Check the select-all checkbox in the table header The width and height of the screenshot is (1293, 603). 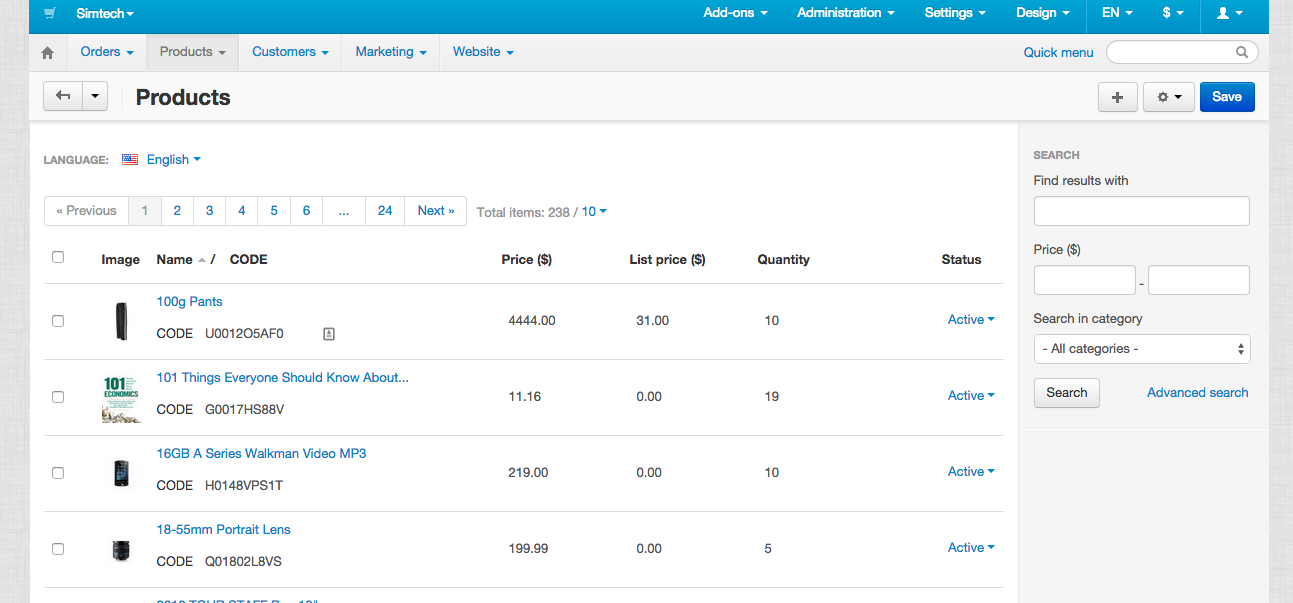pyautogui.click(x=58, y=257)
